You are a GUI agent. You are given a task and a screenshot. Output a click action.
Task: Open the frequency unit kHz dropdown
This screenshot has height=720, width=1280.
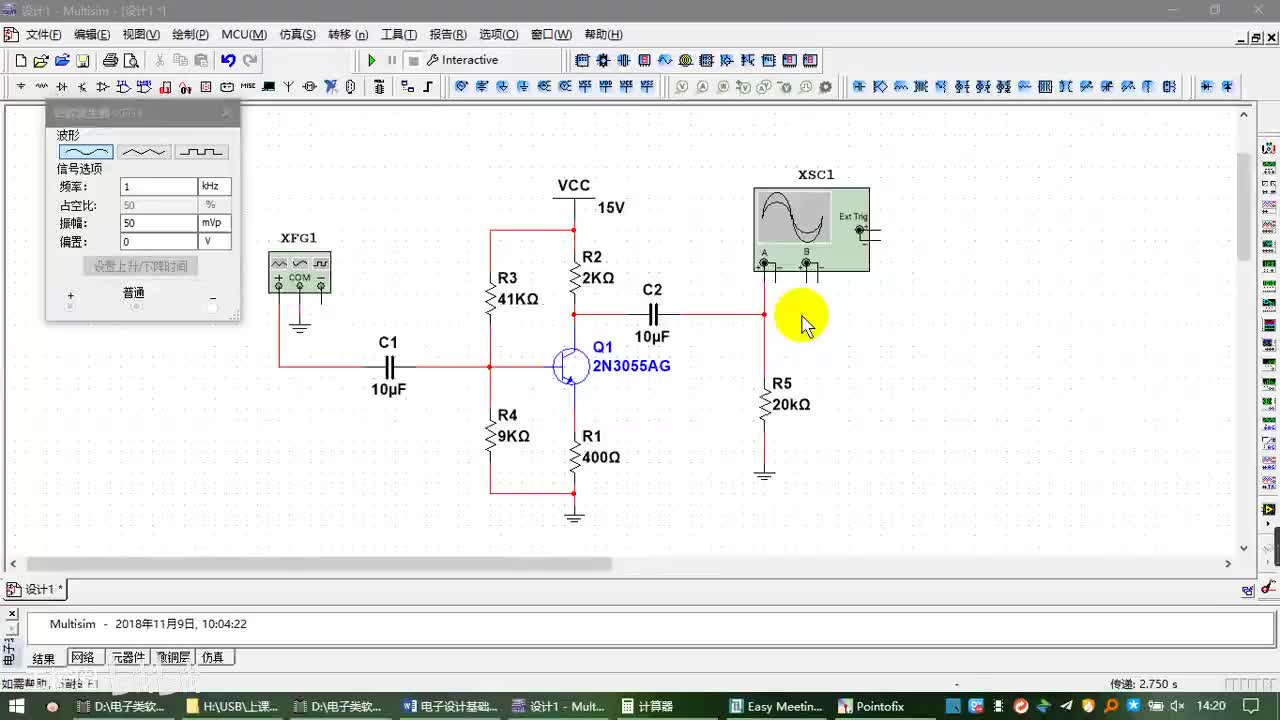click(215, 187)
